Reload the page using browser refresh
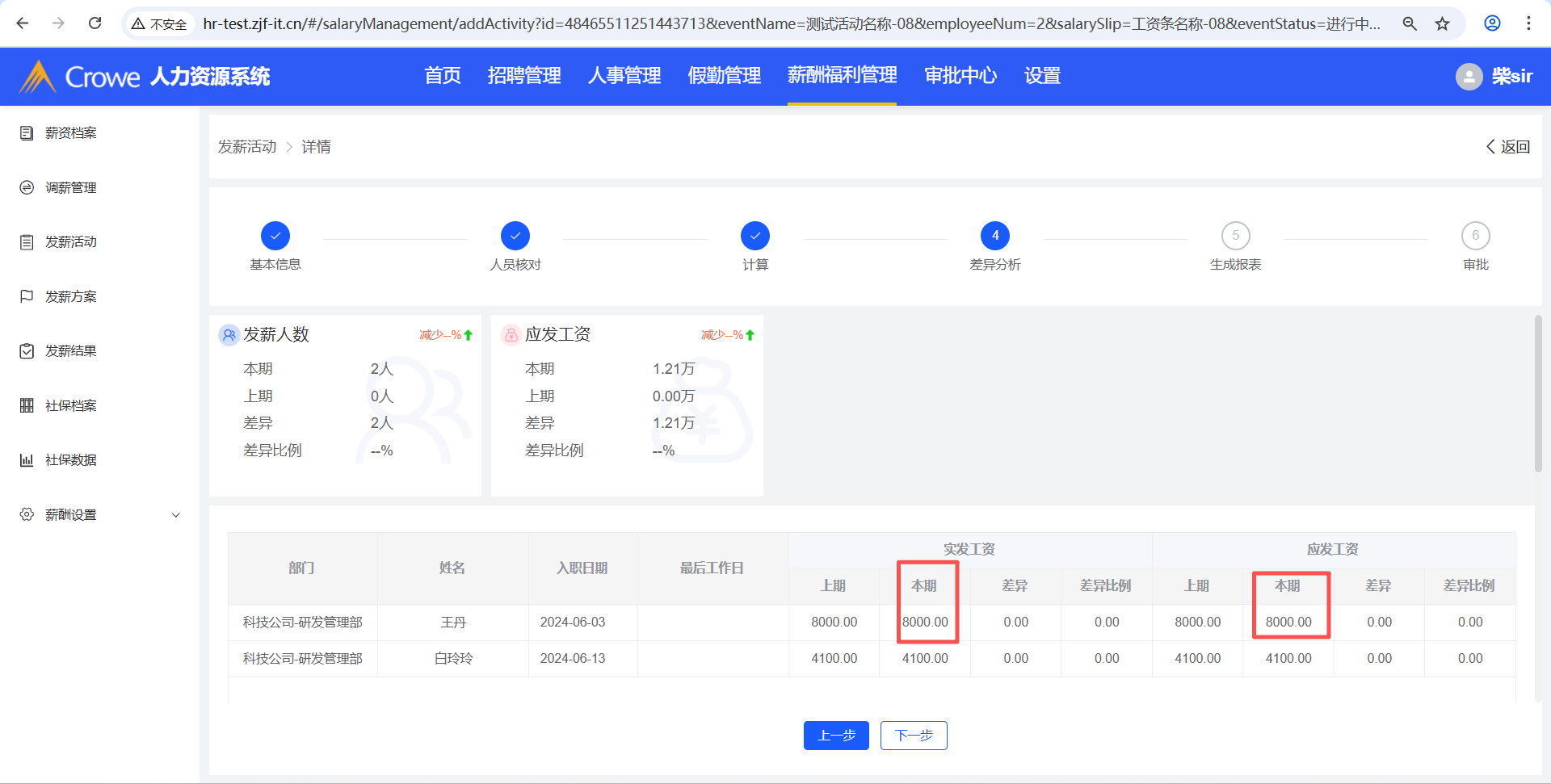This screenshot has height=784, width=1551. [95, 23]
